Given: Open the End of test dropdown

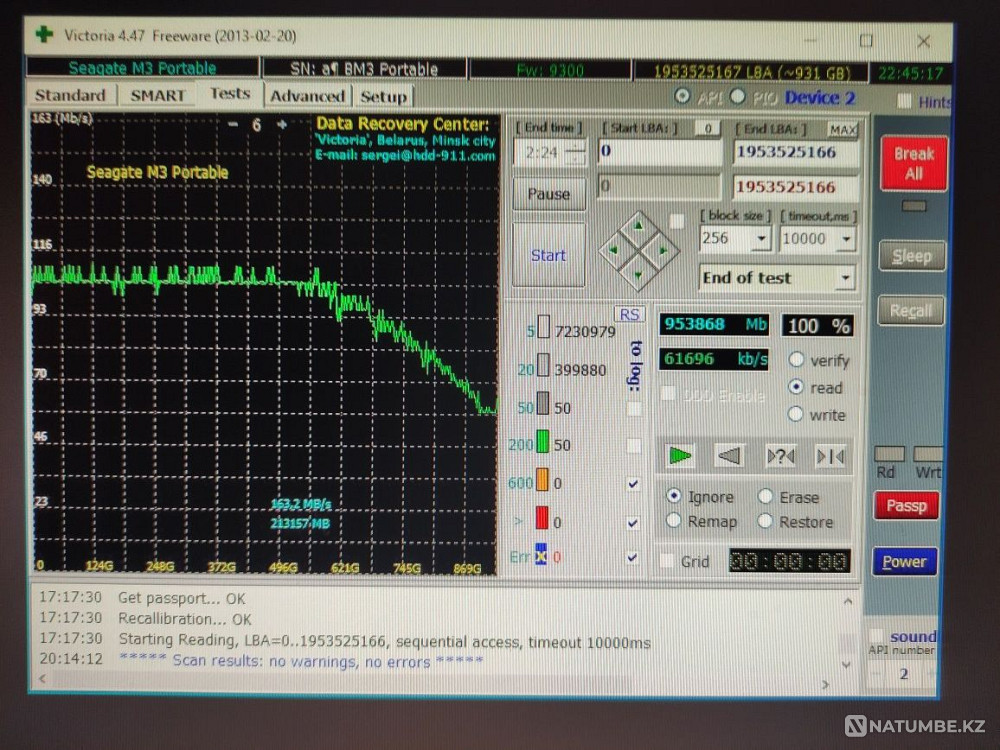Looking at the screenshot, I should coord(846,278).
